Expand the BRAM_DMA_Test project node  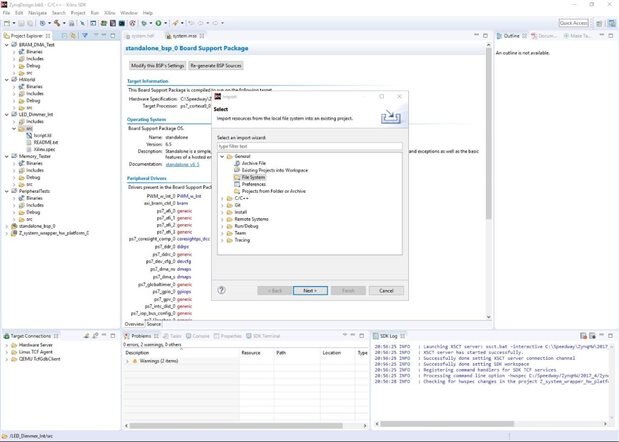(x=6, y=45)
